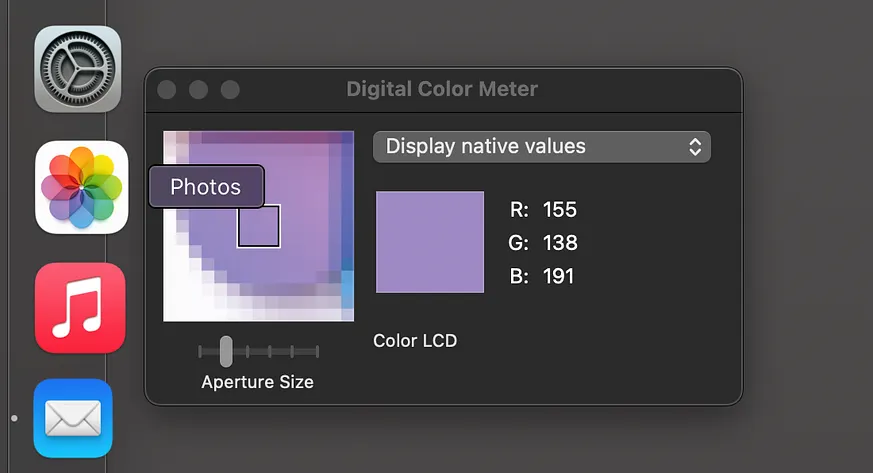Click the red value 155 readout
This screenshot has height=473, width=873.
(560, 210)
